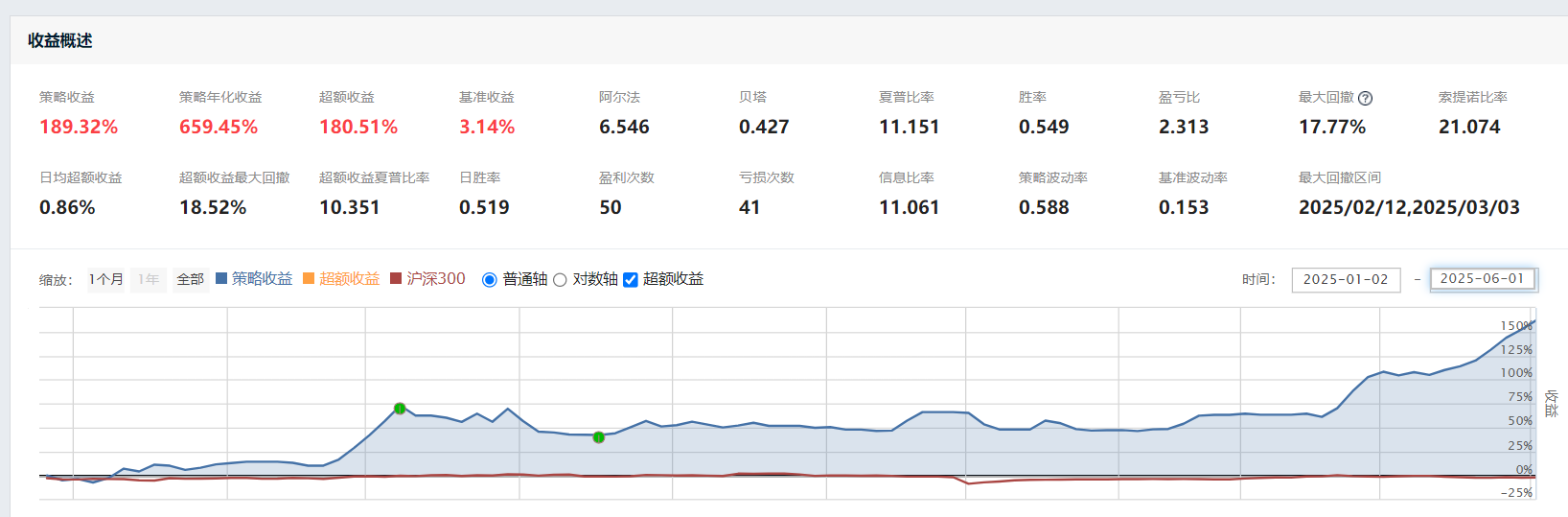1568x517 pixels.
Task: Click the 收益概述 section header
Action: coord(60,40)
